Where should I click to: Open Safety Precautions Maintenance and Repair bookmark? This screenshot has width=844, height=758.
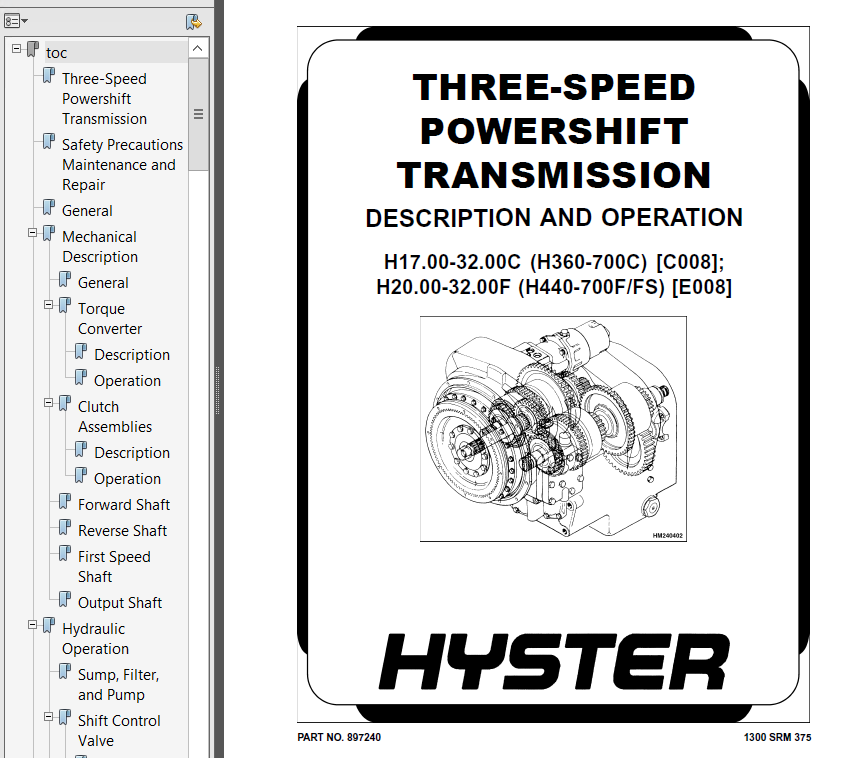(x=122, y=165)
